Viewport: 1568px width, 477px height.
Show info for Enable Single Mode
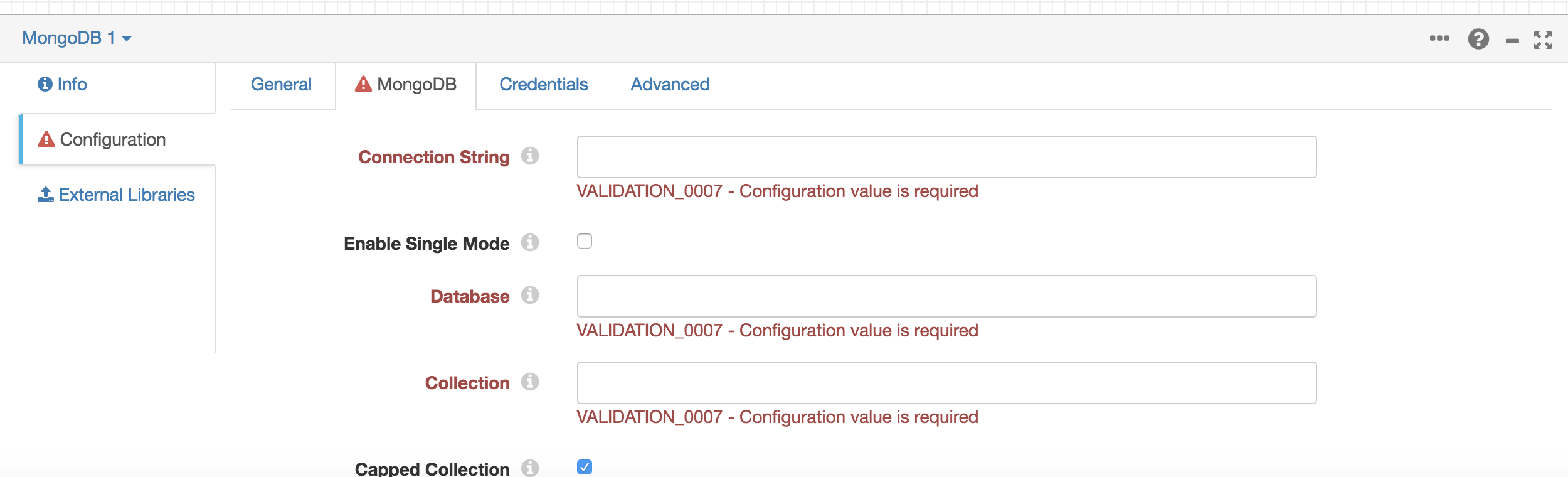pyautogui.click(x=530, y=242)
